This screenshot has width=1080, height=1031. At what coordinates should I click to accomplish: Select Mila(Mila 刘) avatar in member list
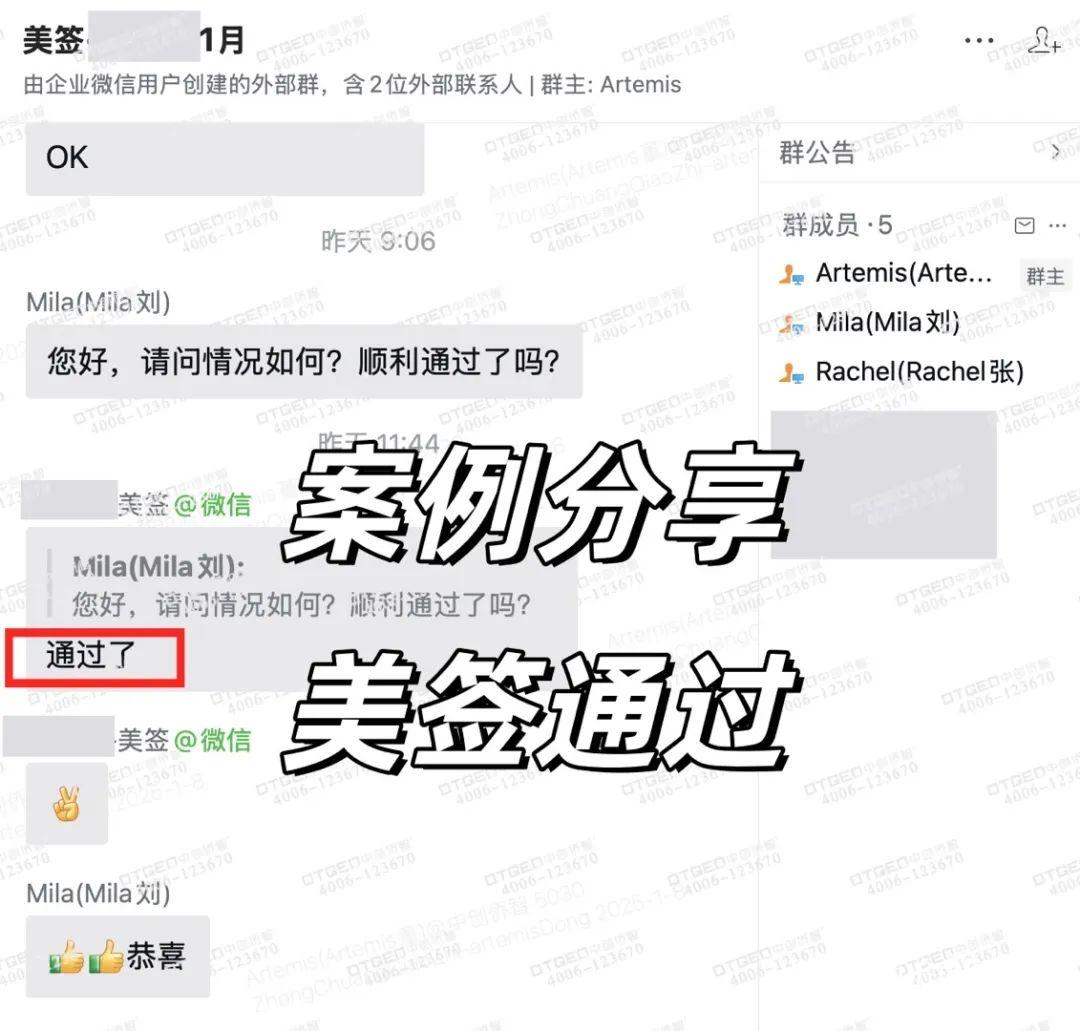[x=791, y=323]
